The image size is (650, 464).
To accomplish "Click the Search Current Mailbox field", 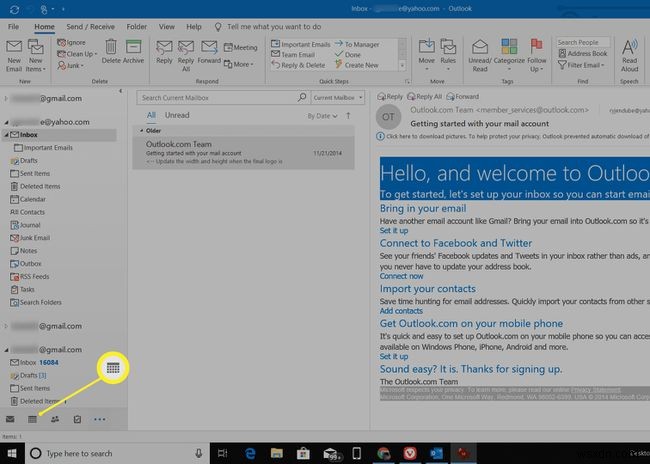I will point(223,98).
